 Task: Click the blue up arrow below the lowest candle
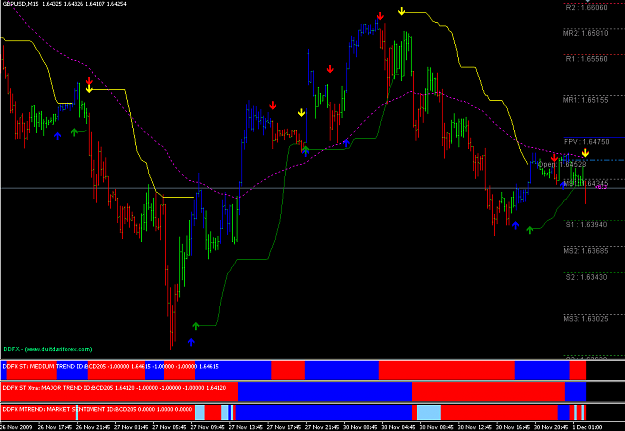[x=191, y=342]
